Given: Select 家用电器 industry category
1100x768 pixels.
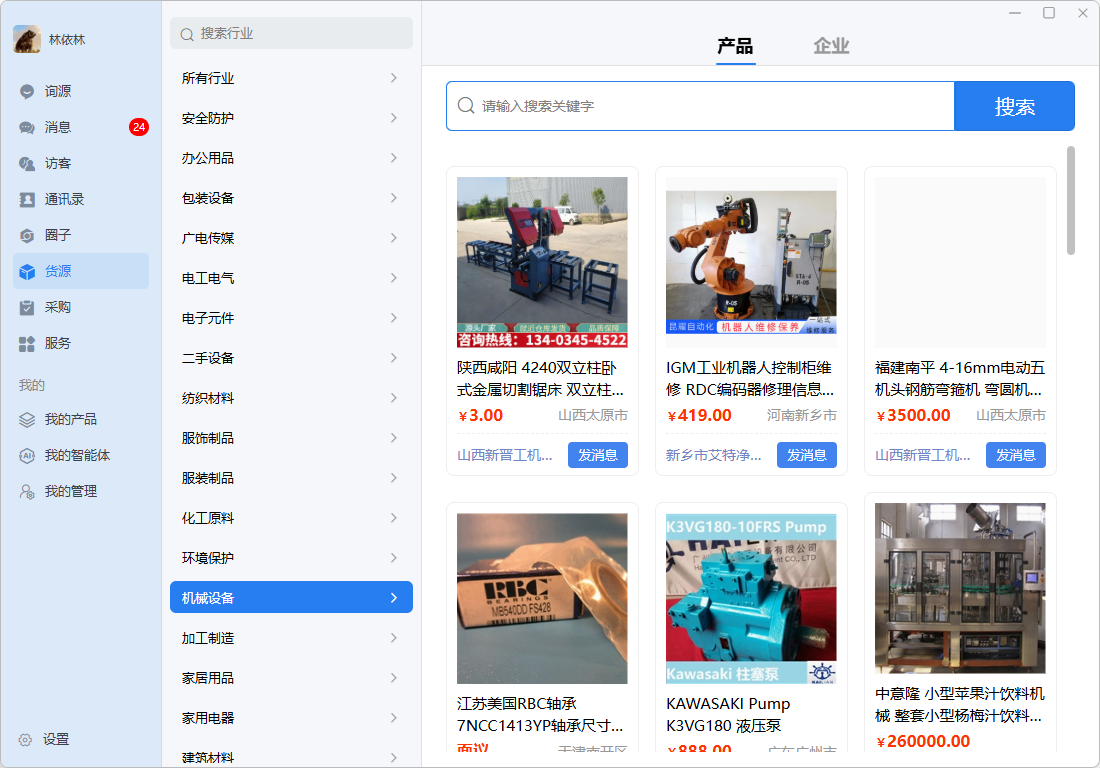Looking at the screenshot, I should [291, 718].
